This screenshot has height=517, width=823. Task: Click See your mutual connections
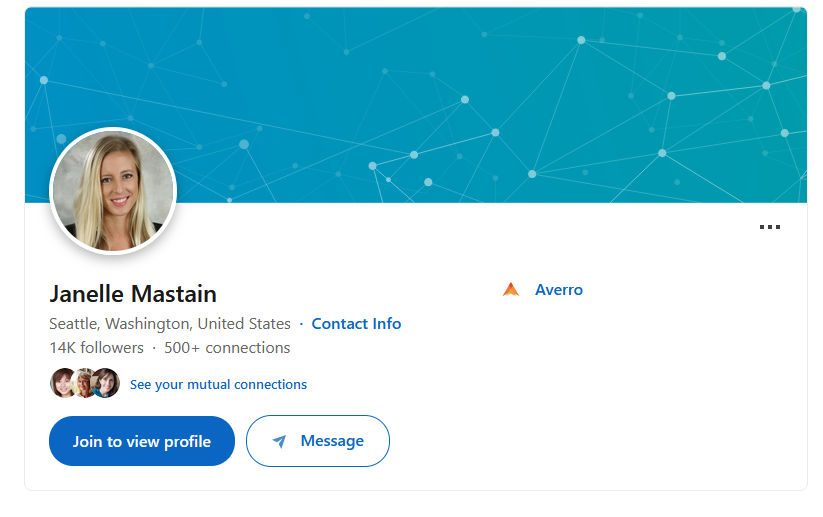[x=218, y=384]
